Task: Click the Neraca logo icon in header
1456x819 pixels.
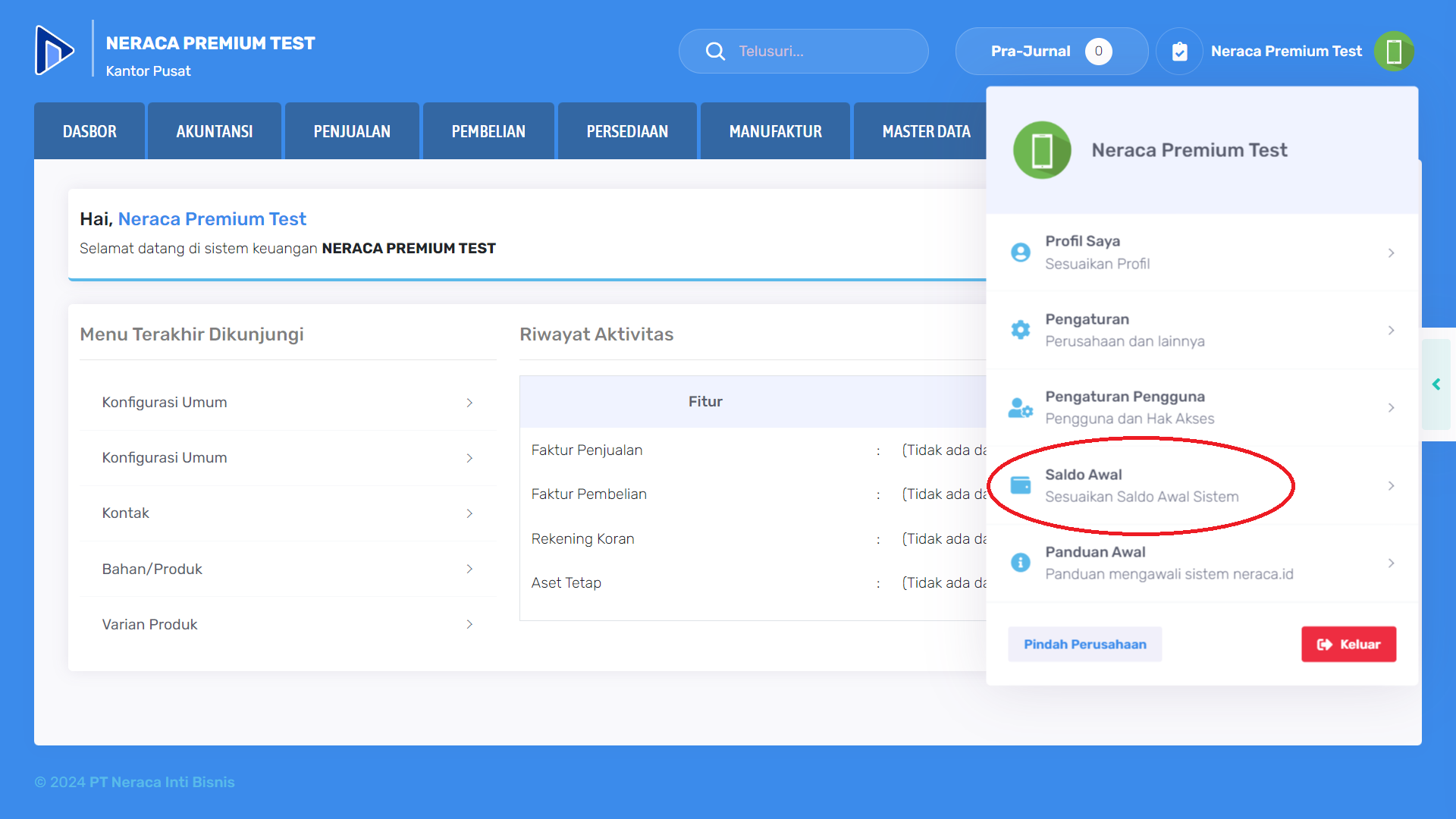Action: point(55,51)
